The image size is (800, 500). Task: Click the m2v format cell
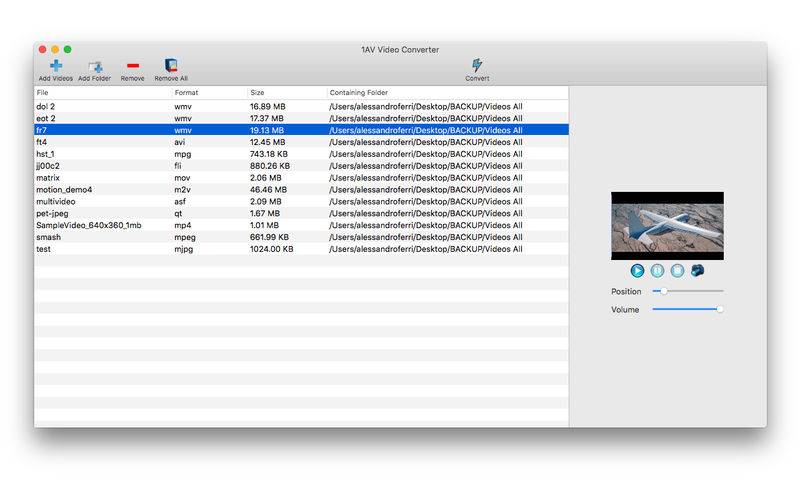point(182,189)
